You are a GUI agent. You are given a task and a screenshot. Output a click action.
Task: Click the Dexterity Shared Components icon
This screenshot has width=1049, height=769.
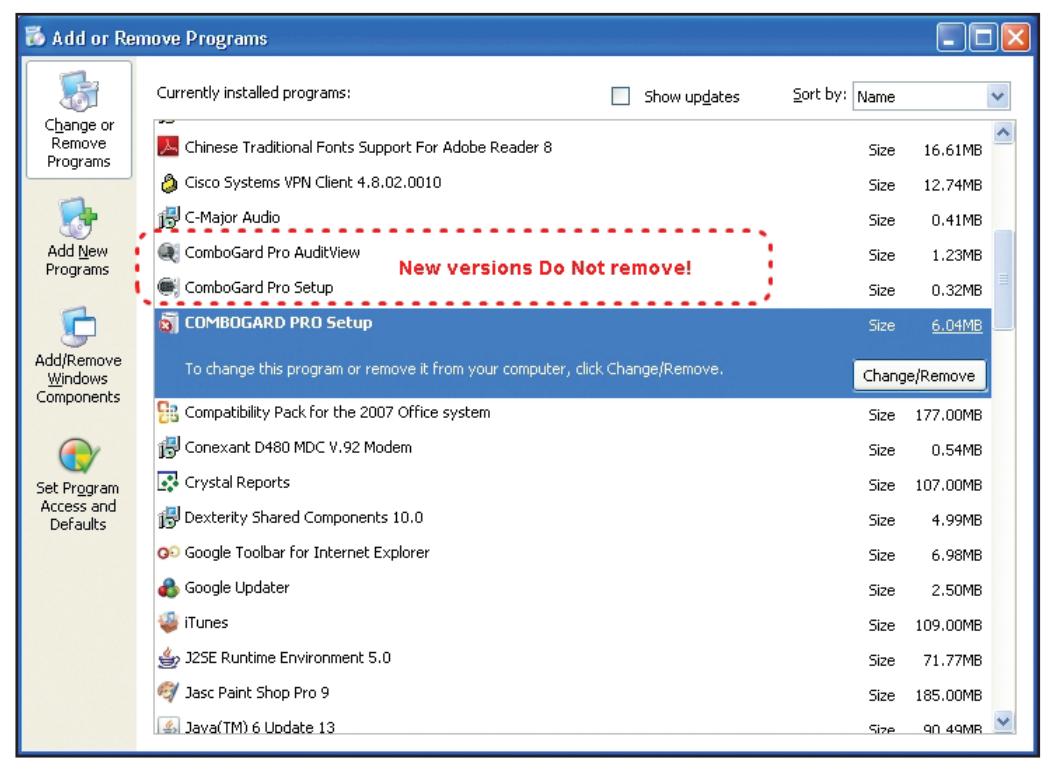(168, 517)
